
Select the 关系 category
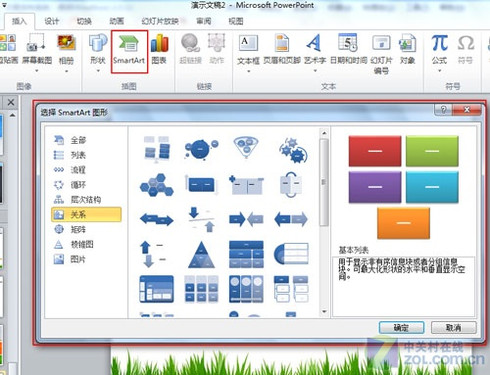pos(86,214)
